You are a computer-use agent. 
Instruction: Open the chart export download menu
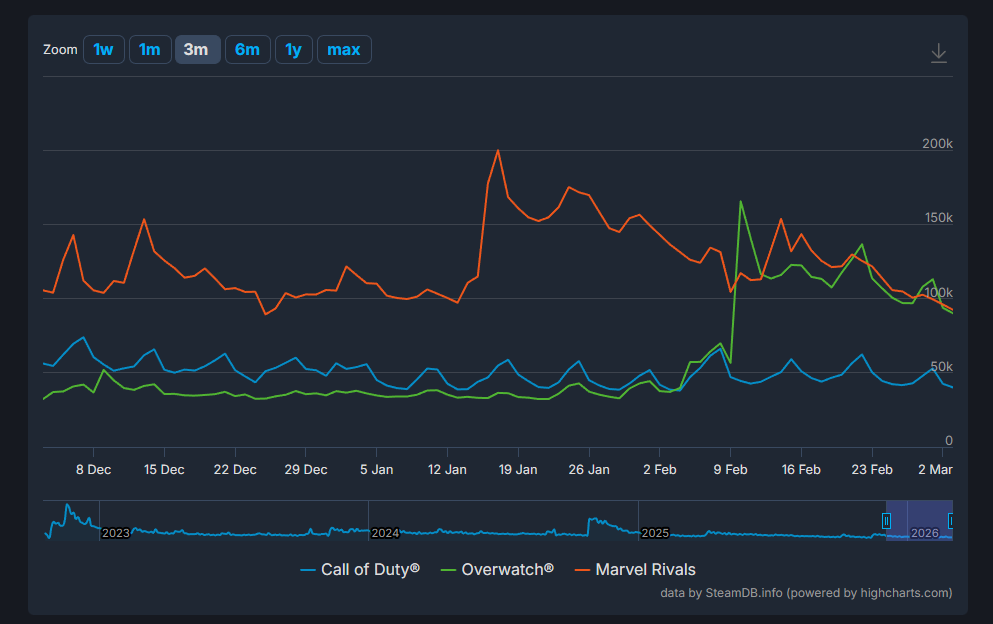[938, 53]
